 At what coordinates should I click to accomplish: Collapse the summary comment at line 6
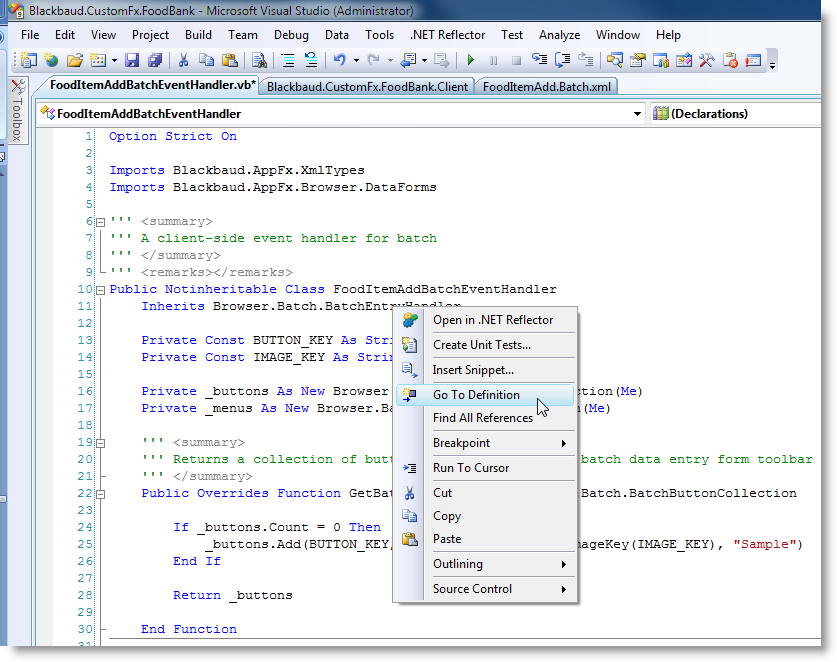[100, 222]
